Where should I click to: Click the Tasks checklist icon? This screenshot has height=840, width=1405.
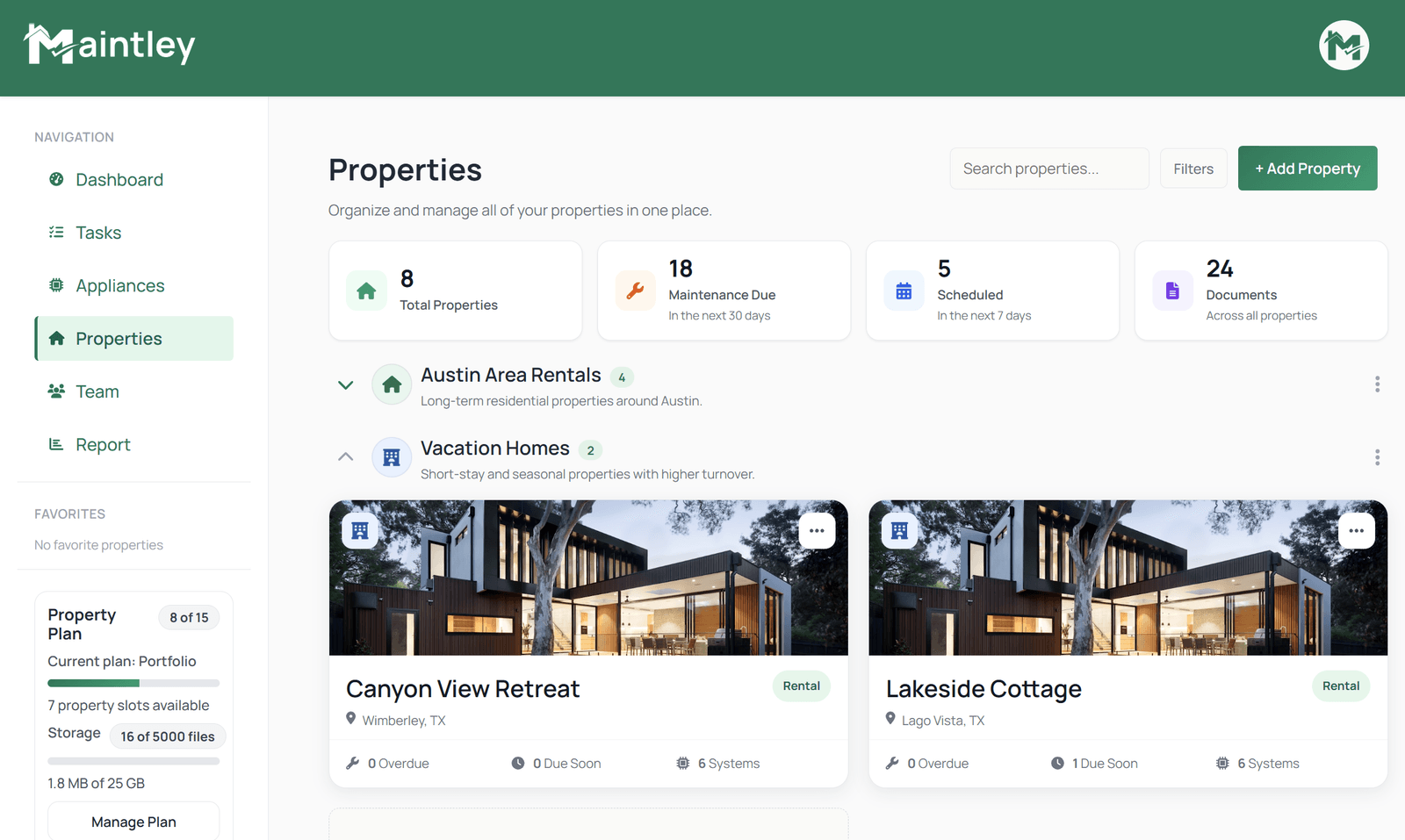[x=56, y=233]
